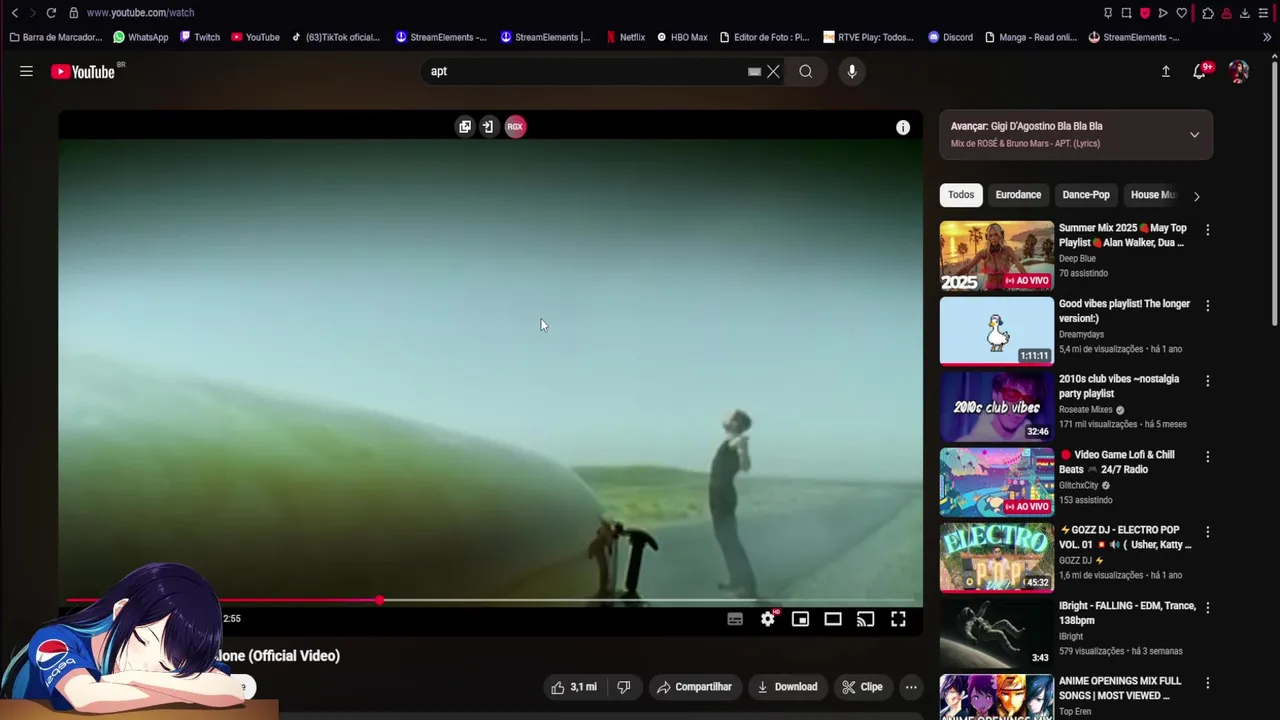The image size is (1280, 720).
Task: Open Netflix bookmark
Action: [625, 37]
